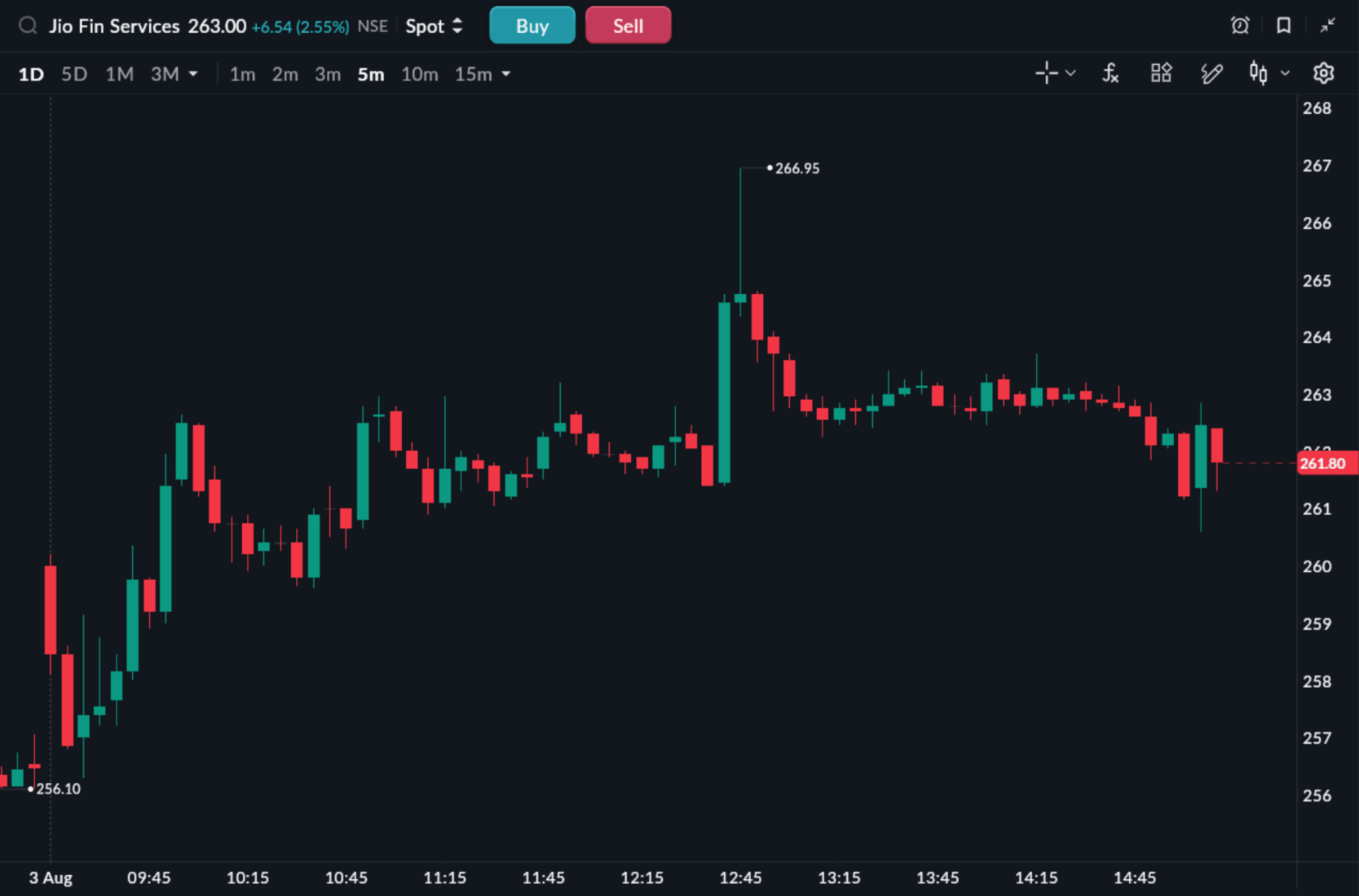Set a price alert with alarm icon
Screen dimensions: 1359x896
click(1240, 26)
